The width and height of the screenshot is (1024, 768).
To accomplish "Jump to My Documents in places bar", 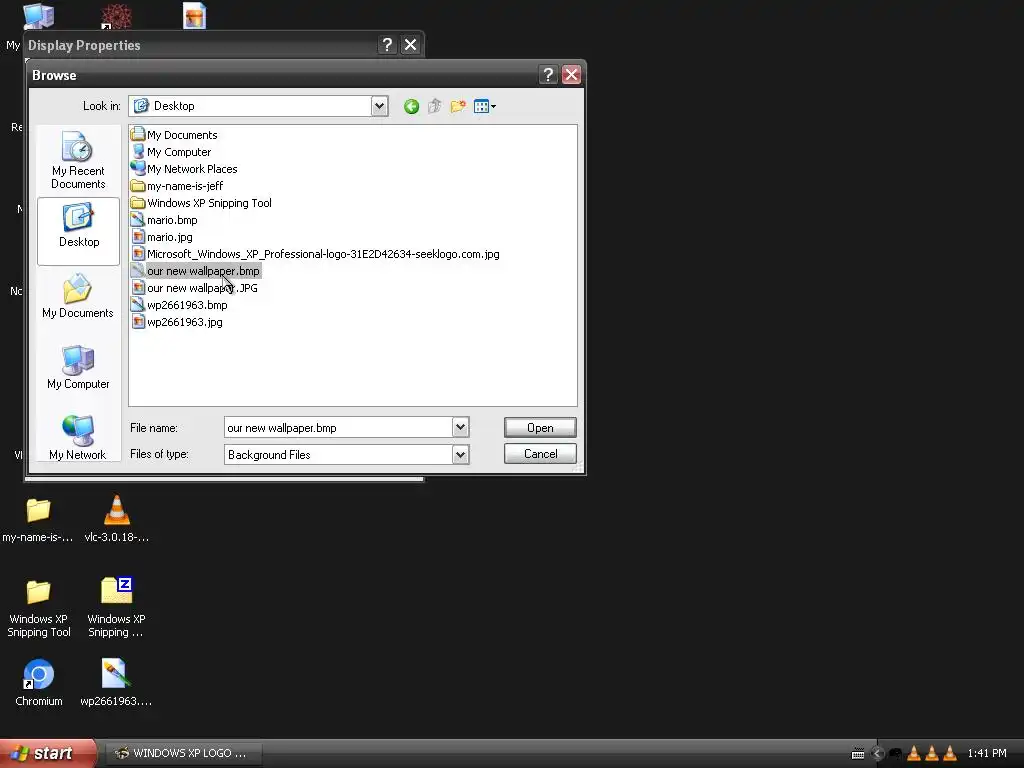I will tap(78, 296).
